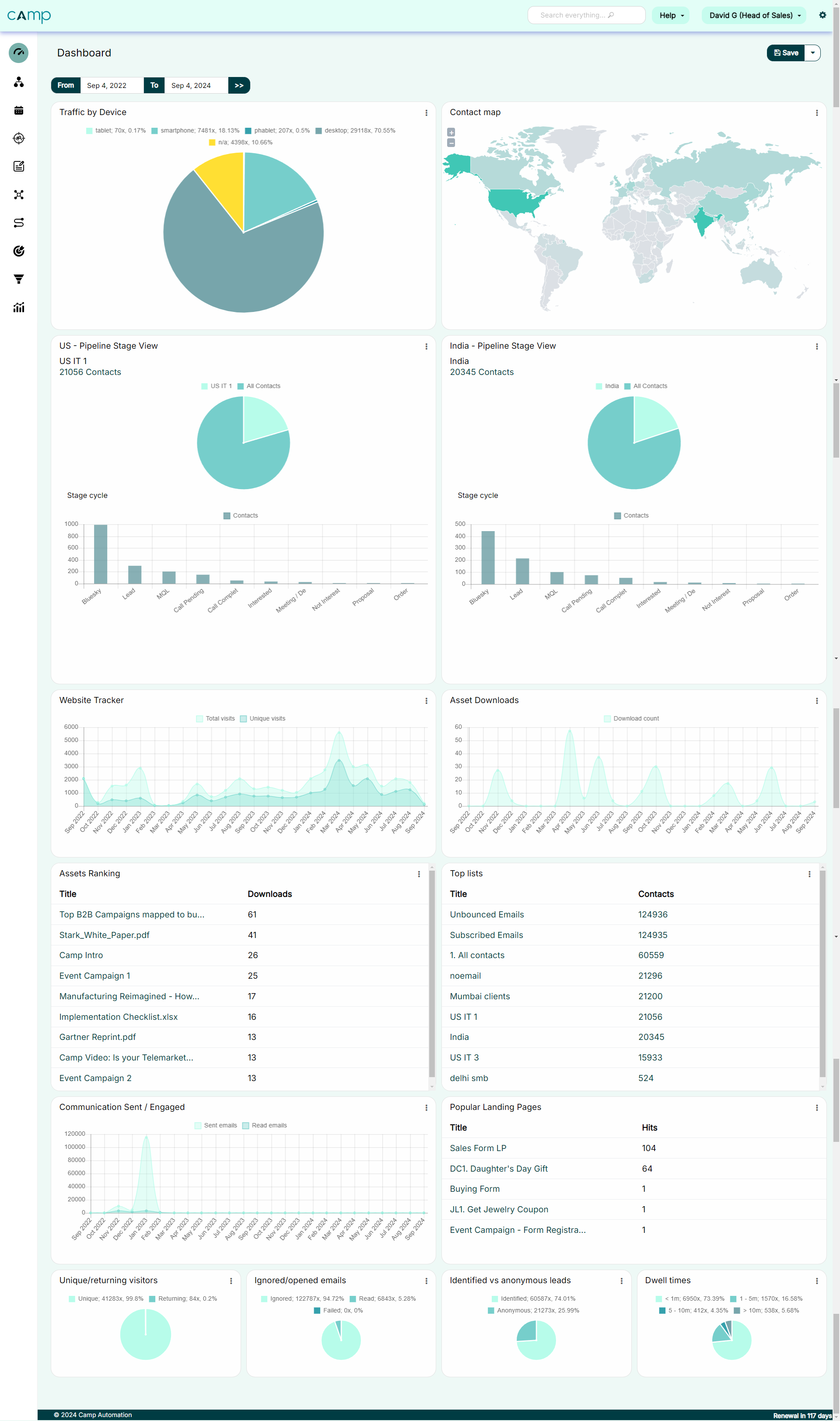840x1421 pixels.
Task: Open Dwell times kebab menu
Action: [817, 1281]
